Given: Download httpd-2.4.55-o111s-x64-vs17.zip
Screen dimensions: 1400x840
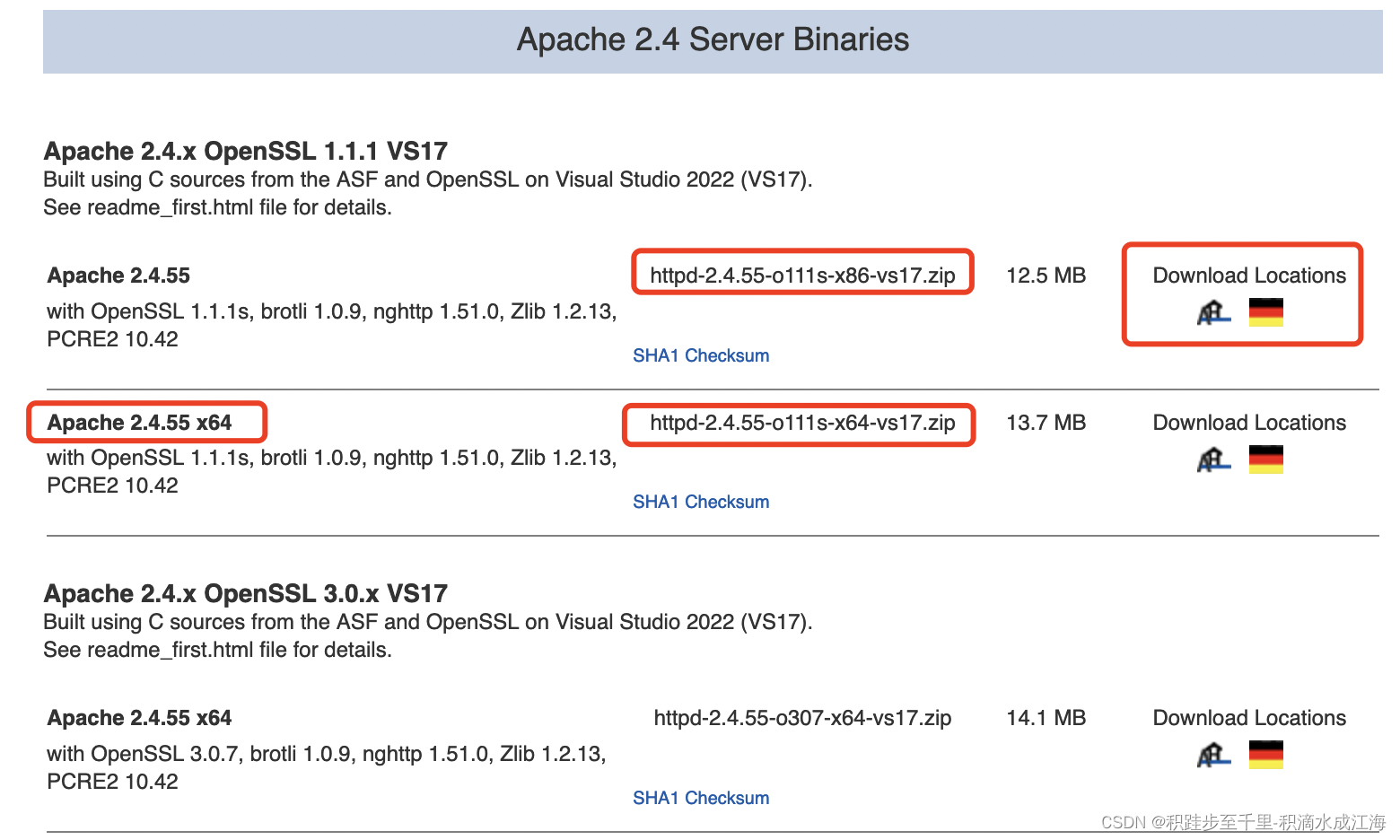Looking at the screenshot, I should (x=802, y=423).
